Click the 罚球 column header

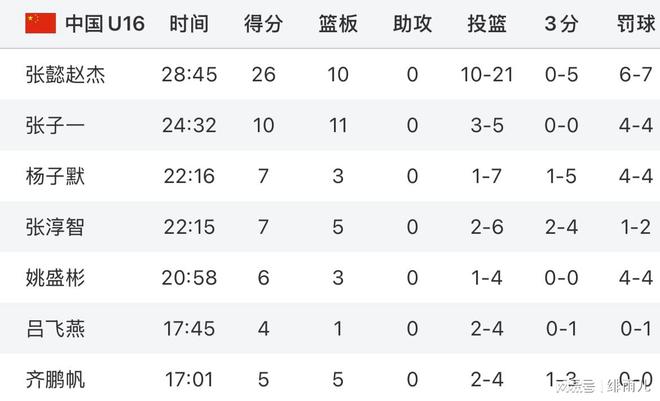coord(636,24)
